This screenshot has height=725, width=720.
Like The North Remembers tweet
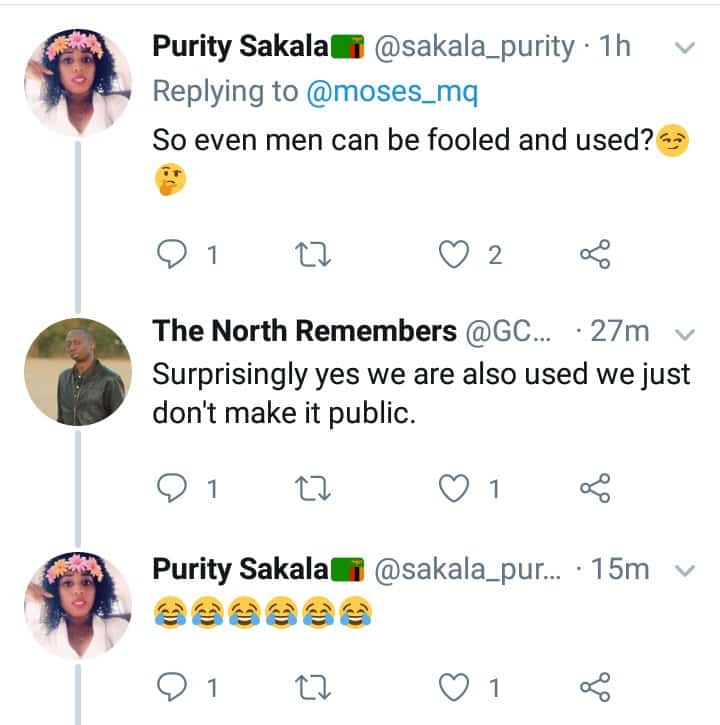pyautogui.click(x=456, y=488)
